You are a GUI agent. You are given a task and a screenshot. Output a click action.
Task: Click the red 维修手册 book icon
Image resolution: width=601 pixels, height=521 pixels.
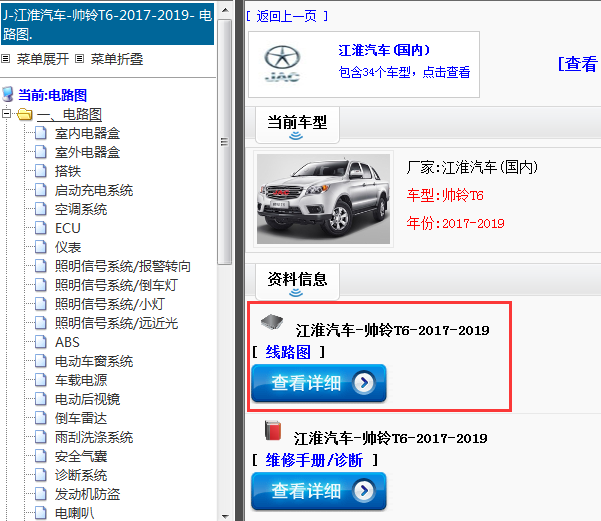tap(273, 430)
